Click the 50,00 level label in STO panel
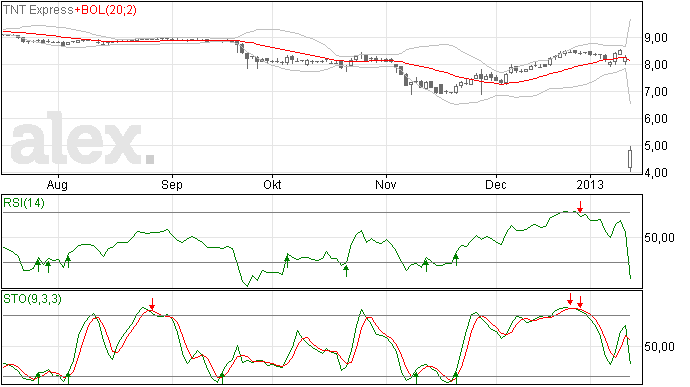 (x=659, y=347)
